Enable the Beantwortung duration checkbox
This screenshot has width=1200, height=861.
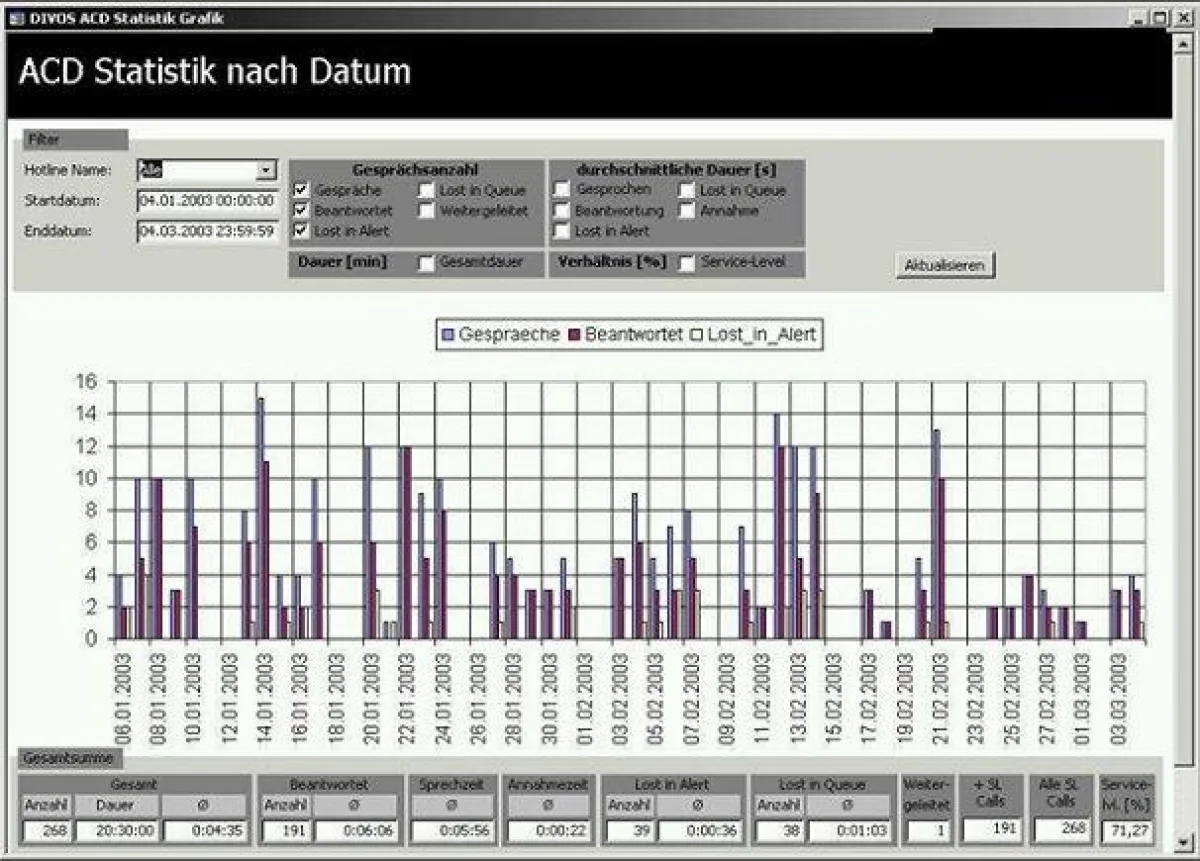point(562,211)
